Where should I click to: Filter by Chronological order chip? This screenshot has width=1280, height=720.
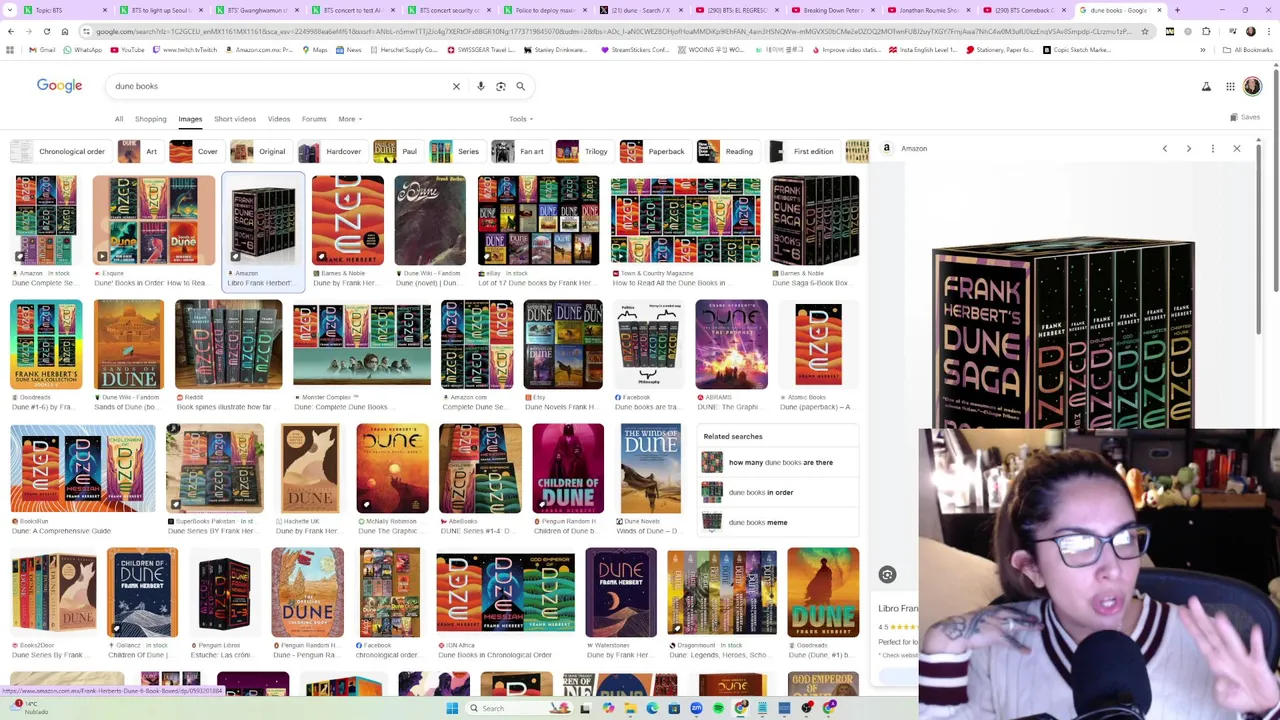[59, 152]
